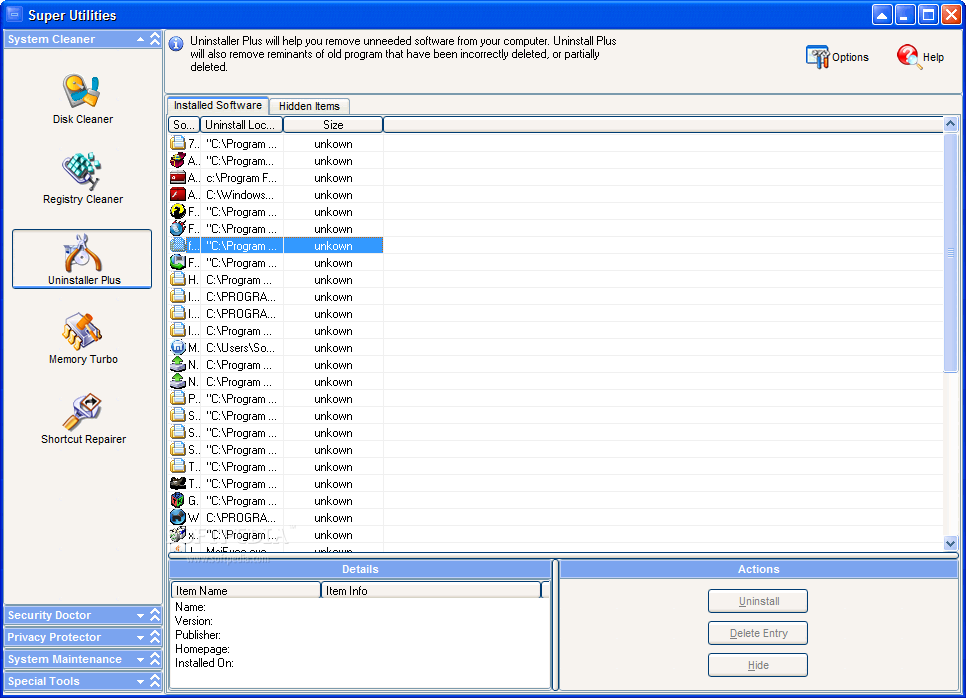Open the Disk Cleaner tool

(83, 99)
